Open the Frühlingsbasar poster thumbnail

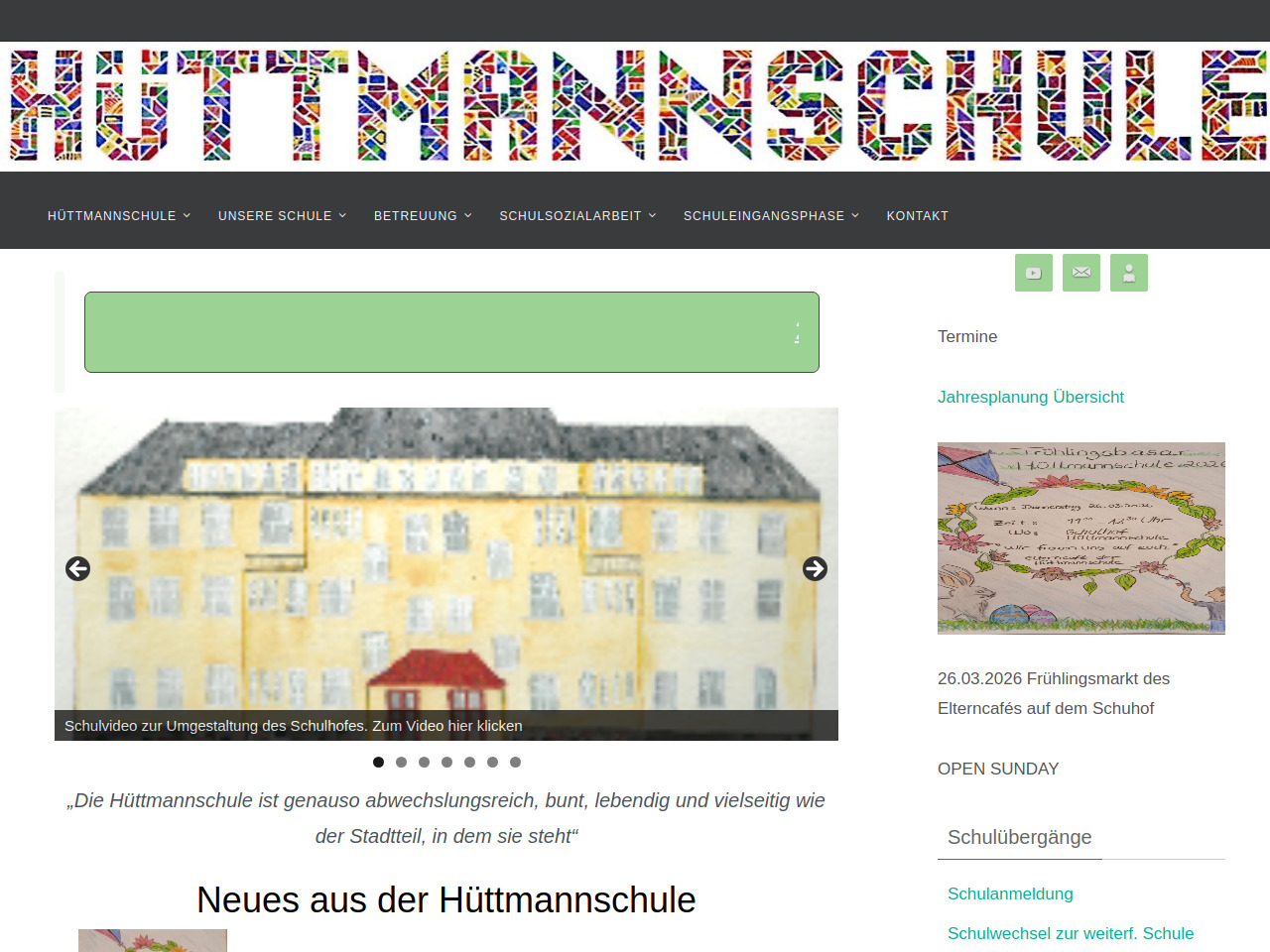click(x=1080, y=537)
